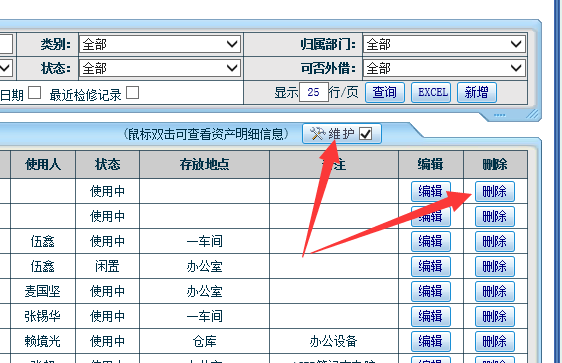Click the rows-per-page input field showing 25
This screenshot has height=363, width=562.
314,92
